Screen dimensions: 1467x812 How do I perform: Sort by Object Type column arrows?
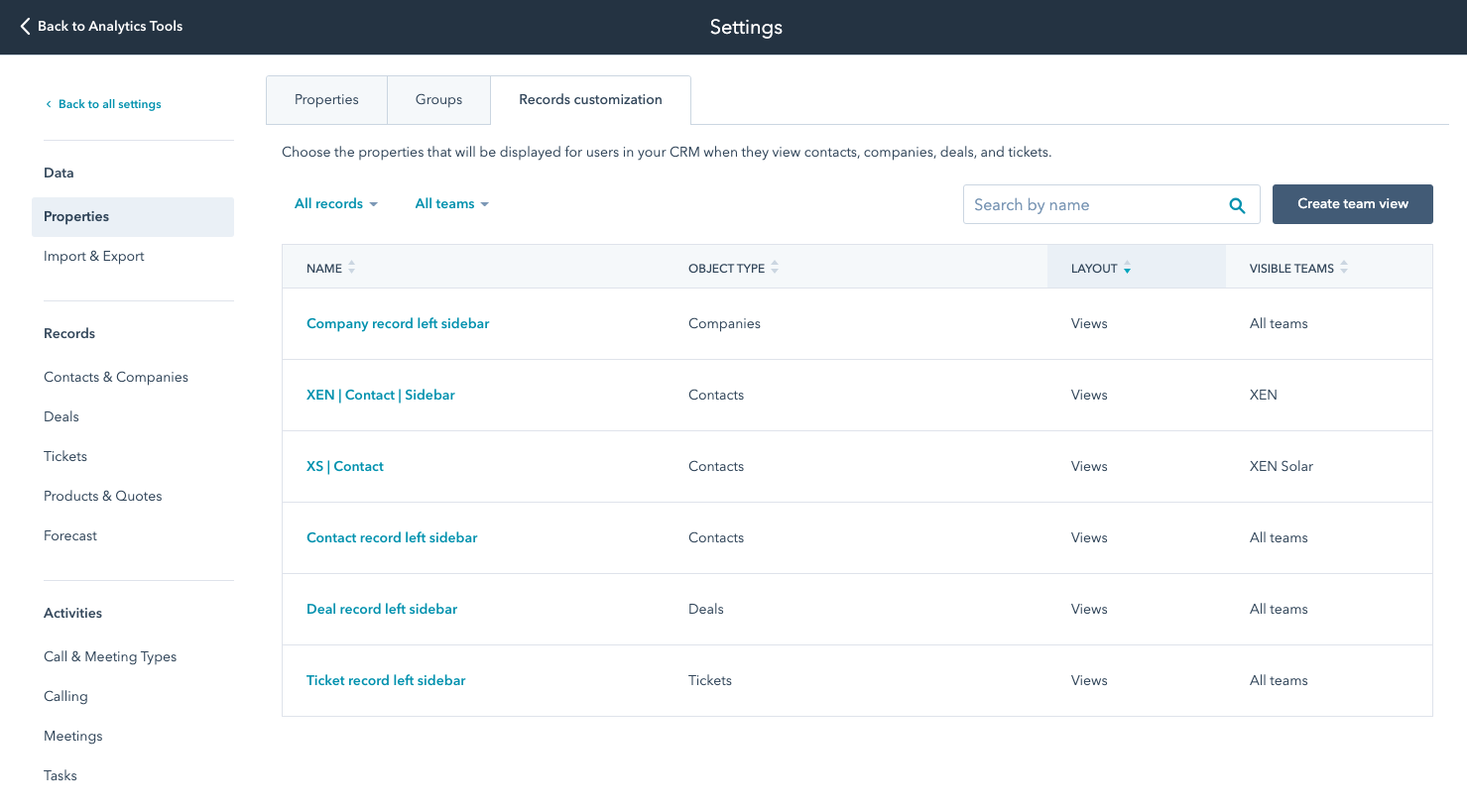coord(775,268)
